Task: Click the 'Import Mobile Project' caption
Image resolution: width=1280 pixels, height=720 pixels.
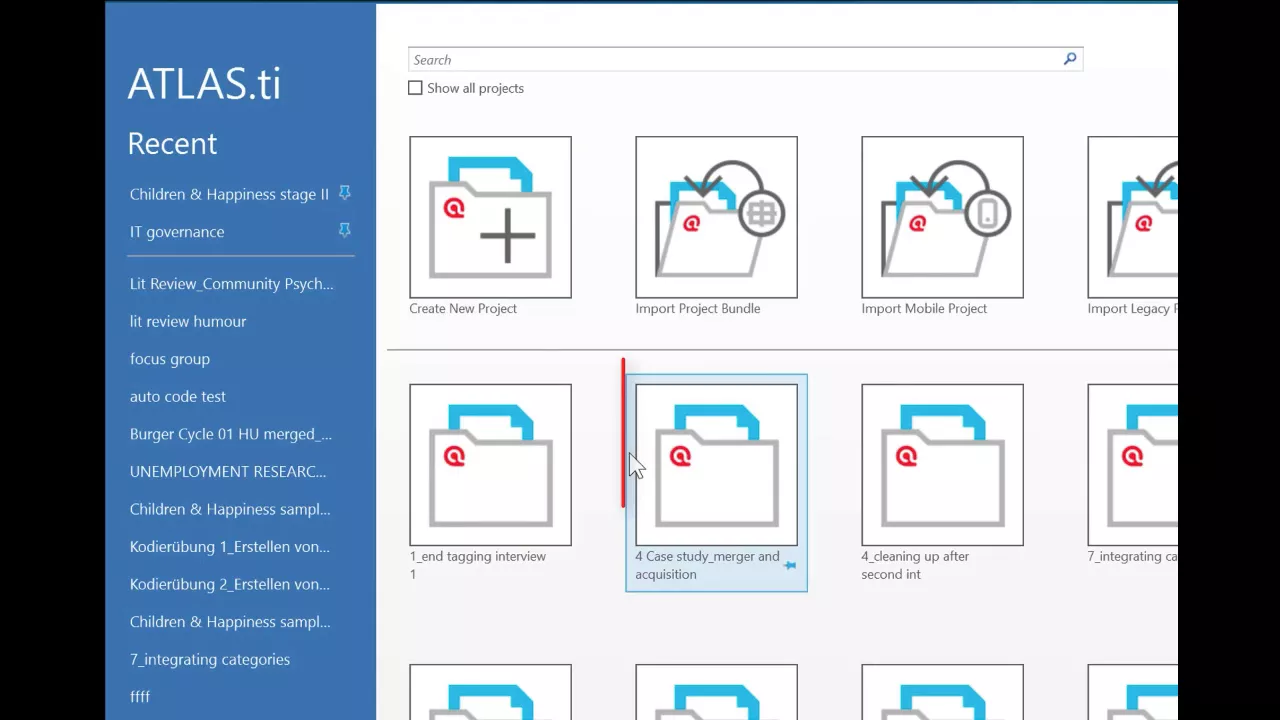Action: pos(924,309)
